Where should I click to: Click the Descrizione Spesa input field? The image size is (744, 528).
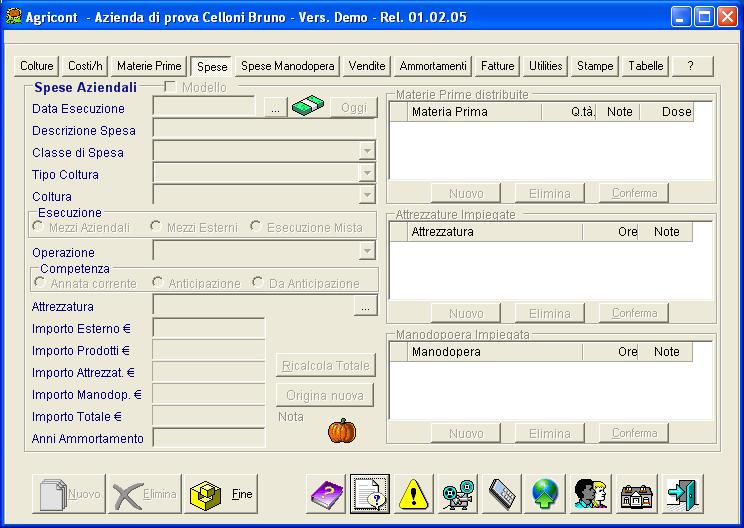(263, 129)
